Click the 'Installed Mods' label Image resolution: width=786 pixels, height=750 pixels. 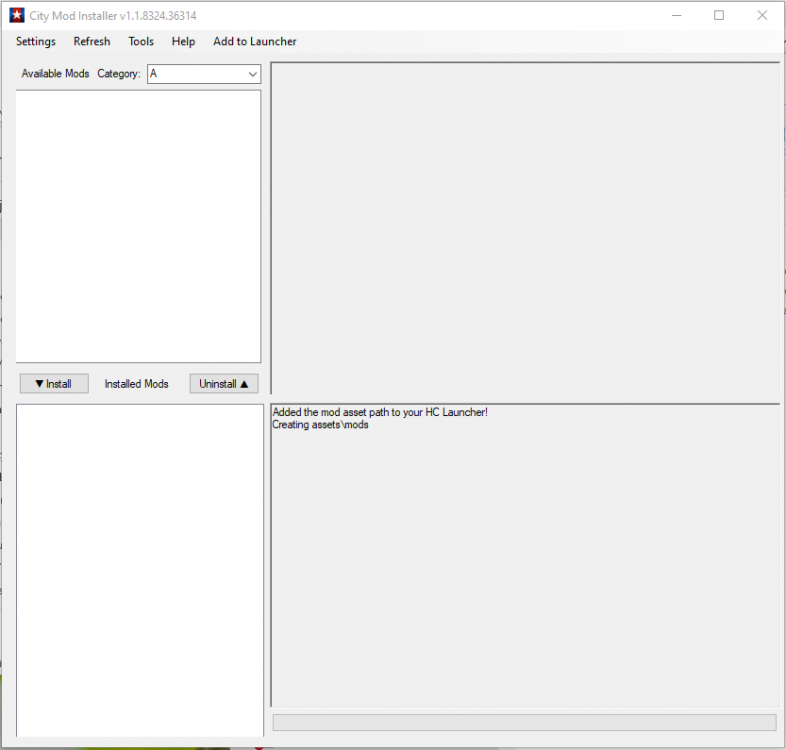136,384
